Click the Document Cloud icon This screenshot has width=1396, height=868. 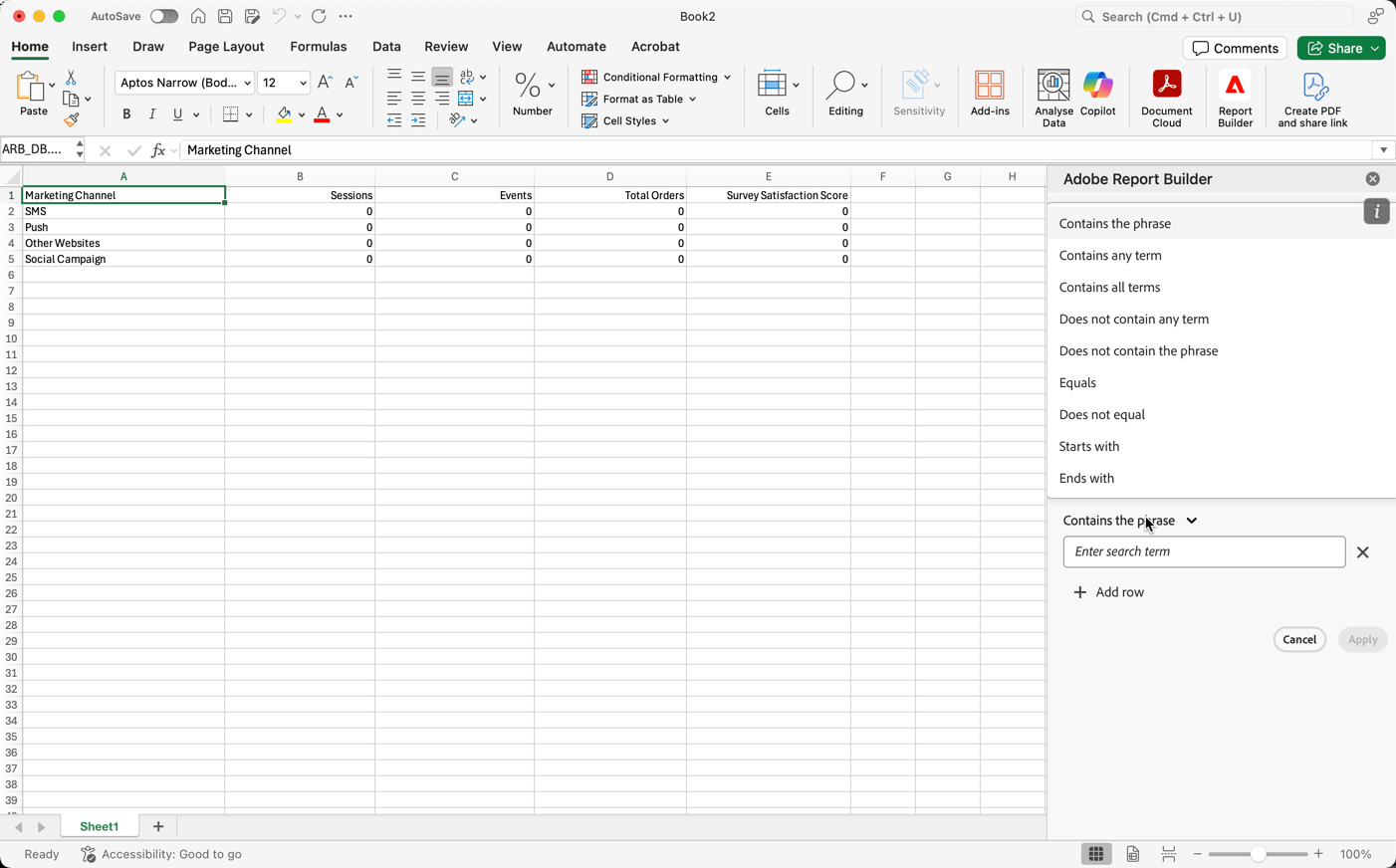click(x=1166, y=98)
